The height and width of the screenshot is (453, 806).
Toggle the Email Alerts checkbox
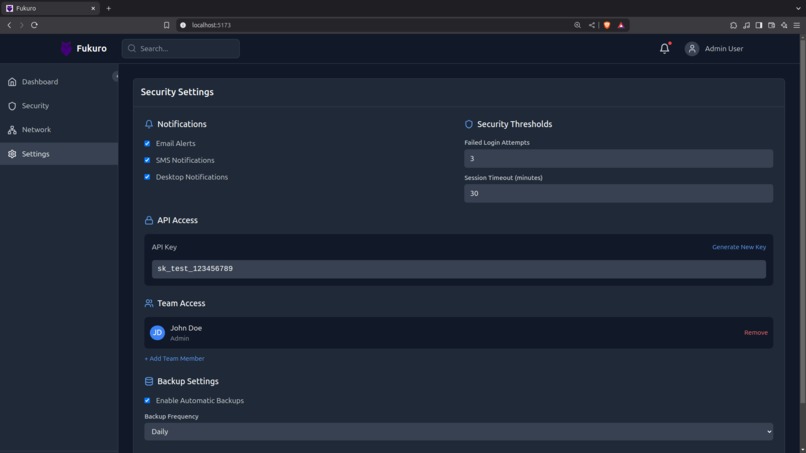click(148, 143)
